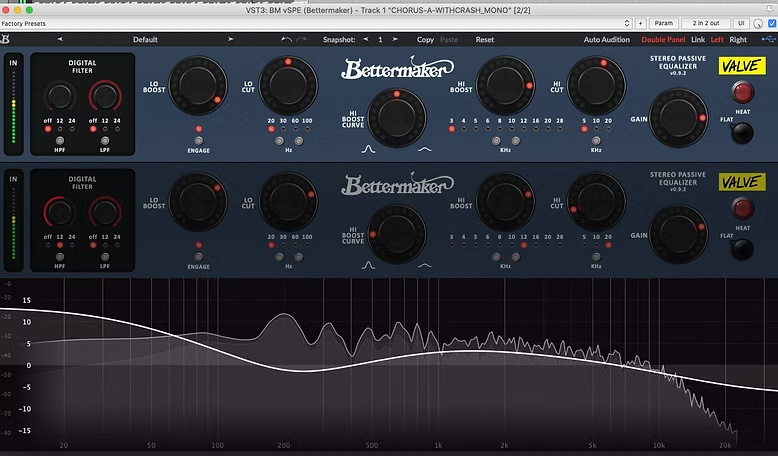
Task: Click the bottom panel LO BOOST knob
Action: [x=198, y=201]
